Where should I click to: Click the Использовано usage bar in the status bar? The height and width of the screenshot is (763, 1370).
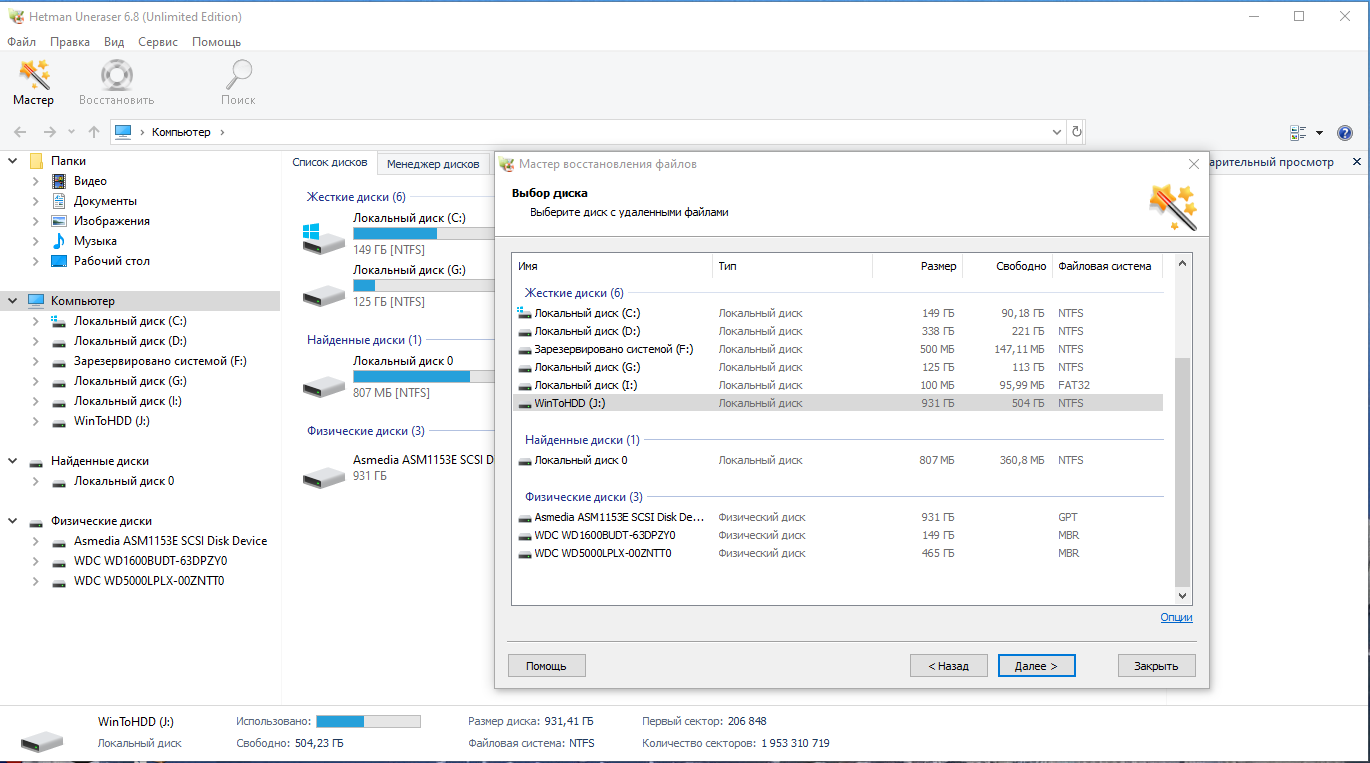pos(368,720)
